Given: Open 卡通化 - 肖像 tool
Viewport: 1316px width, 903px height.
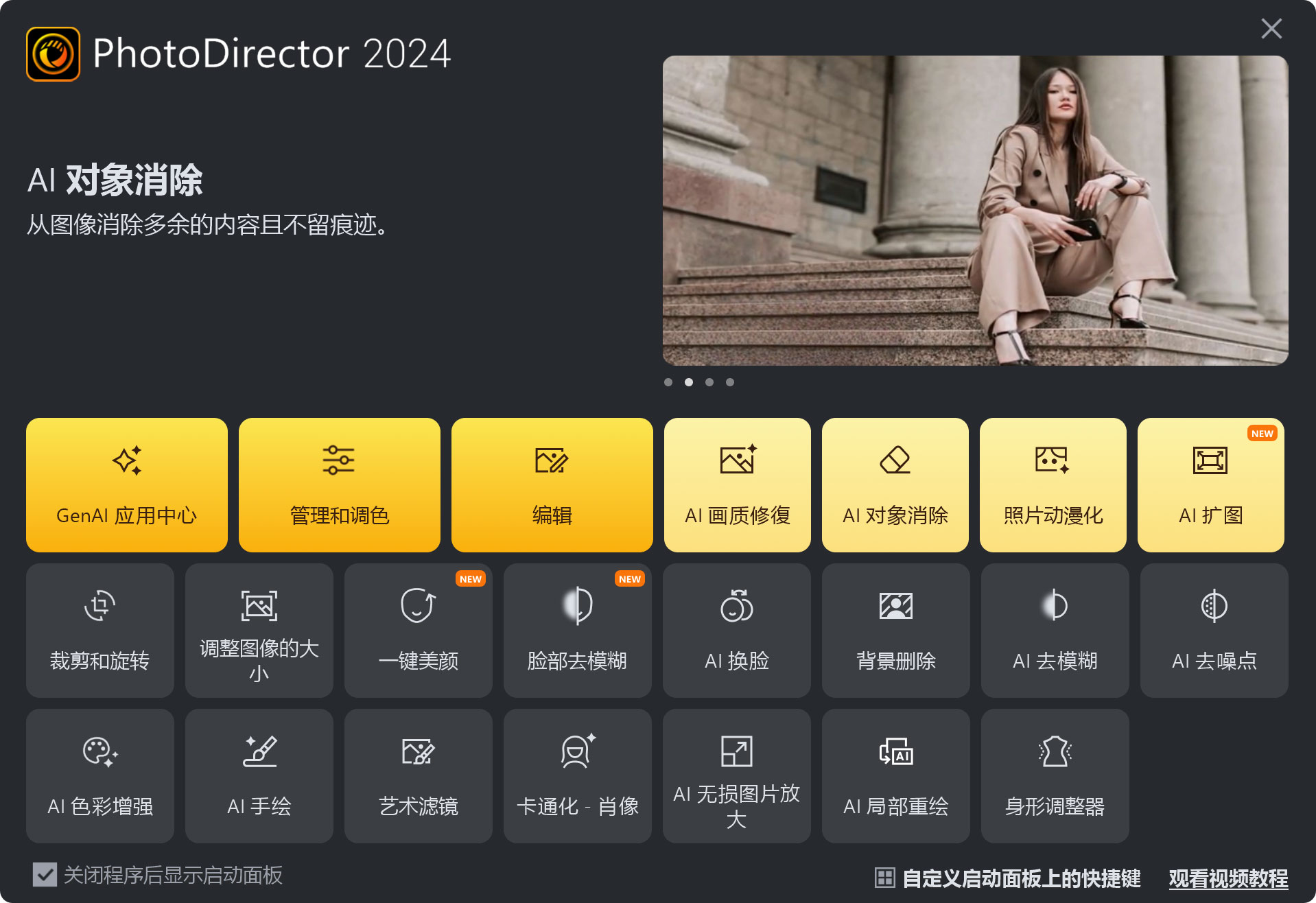Looking at the screenshot, I should [x=578, y=776].
